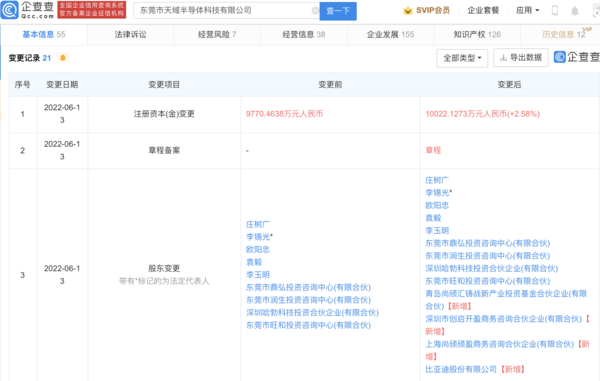
Task: Switch to the 法律诉讼 tab
Action: coord(130,34)
